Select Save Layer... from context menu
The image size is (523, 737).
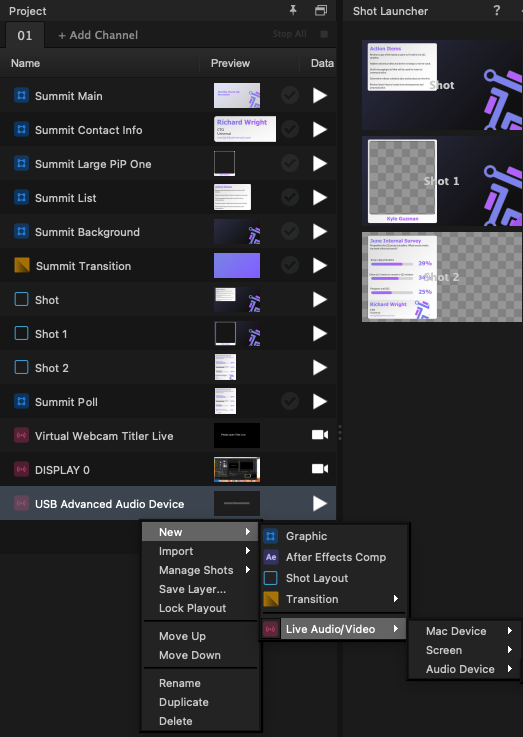(201, 589)
